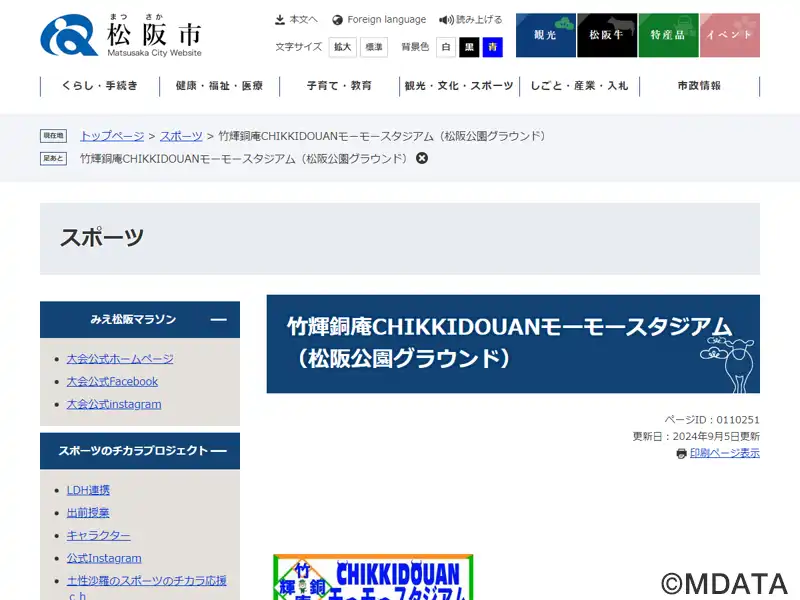
Task: Click the 背景色 label
Action: [x=415, y=47]
